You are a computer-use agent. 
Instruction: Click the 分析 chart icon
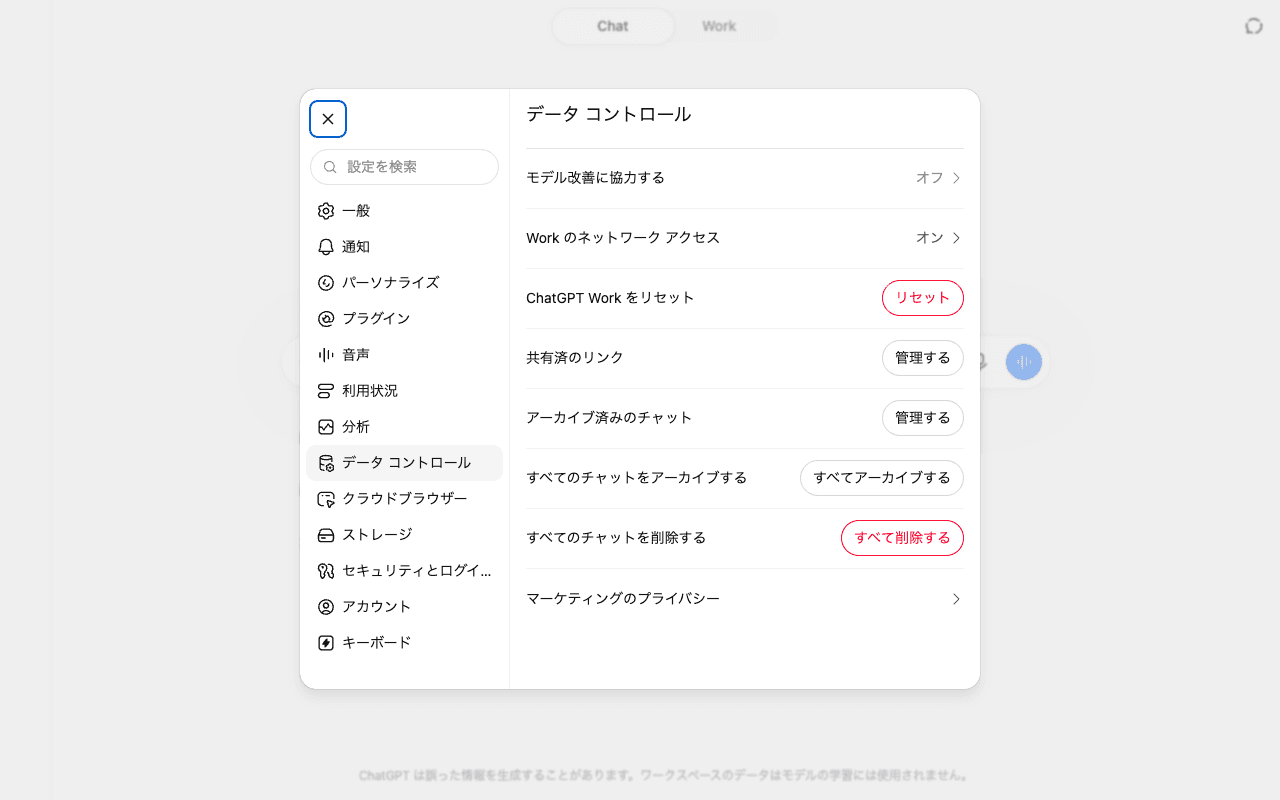[x=326, y=427]
